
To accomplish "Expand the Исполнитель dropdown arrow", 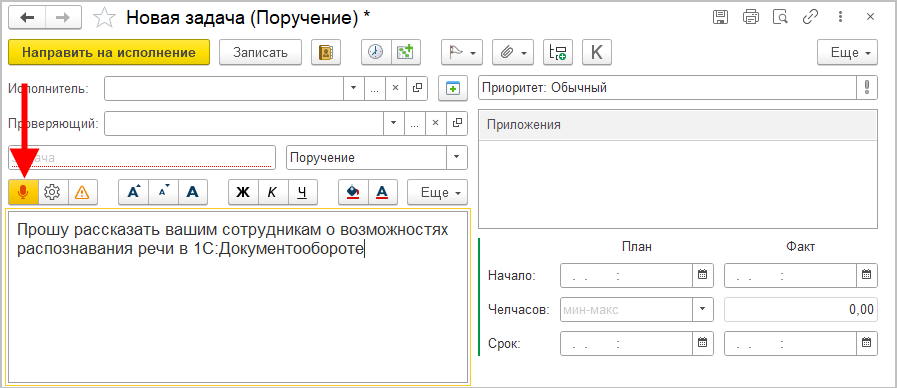I will (353, 89).
